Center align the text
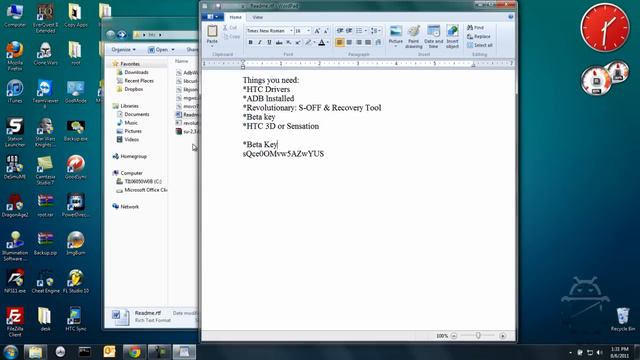Image resolution: width=640 pixels, height=360 pixels. pos(349,42)
